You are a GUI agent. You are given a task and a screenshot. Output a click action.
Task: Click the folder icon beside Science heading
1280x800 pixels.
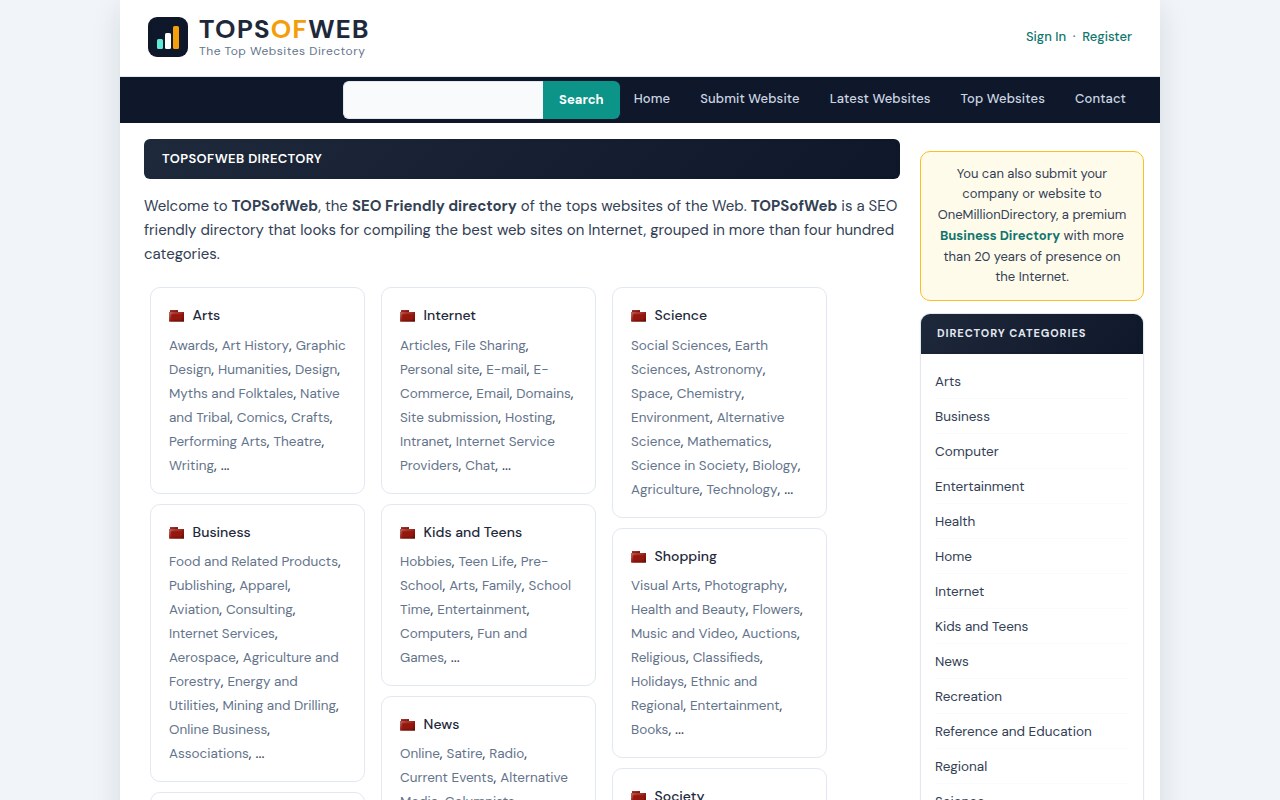point(639,316)
